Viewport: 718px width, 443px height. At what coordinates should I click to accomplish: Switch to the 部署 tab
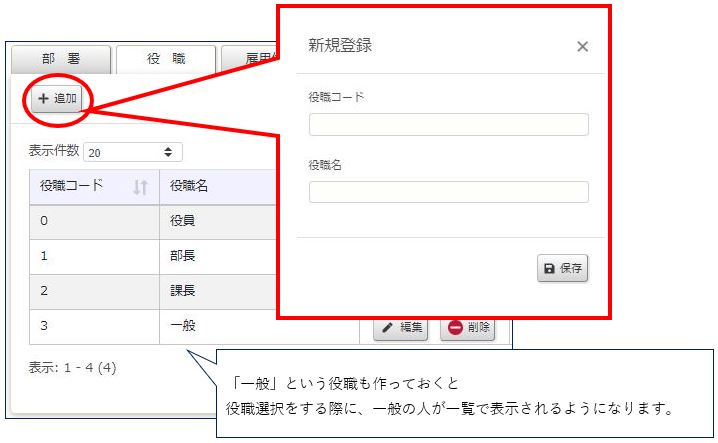60,60
